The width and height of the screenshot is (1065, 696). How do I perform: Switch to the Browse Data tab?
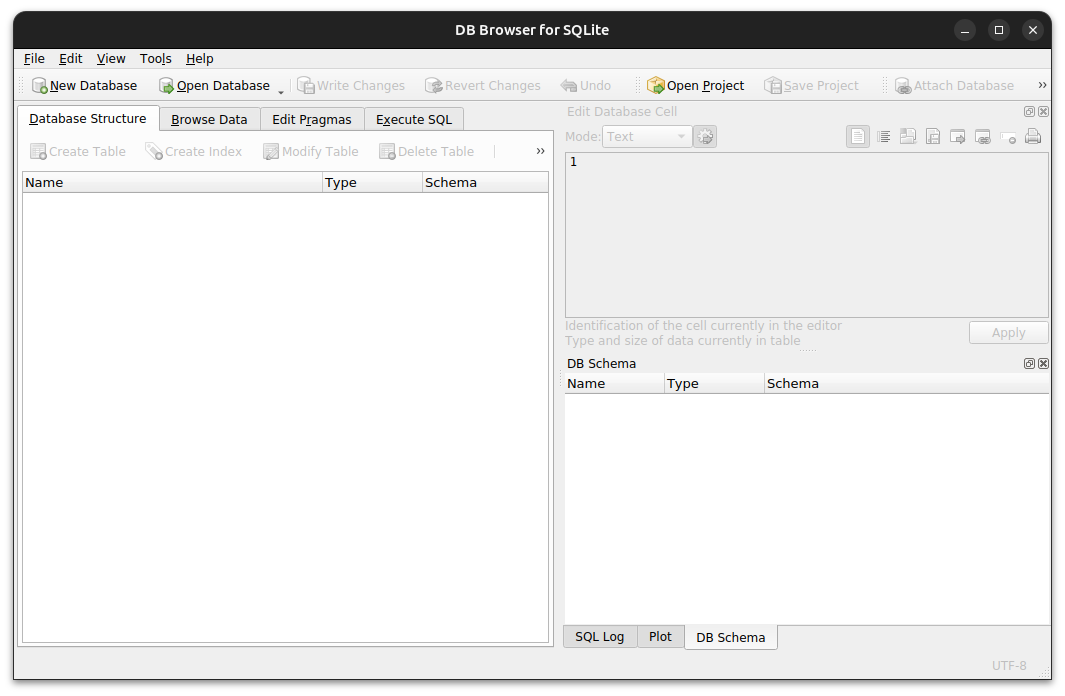(x=208, y=119)
